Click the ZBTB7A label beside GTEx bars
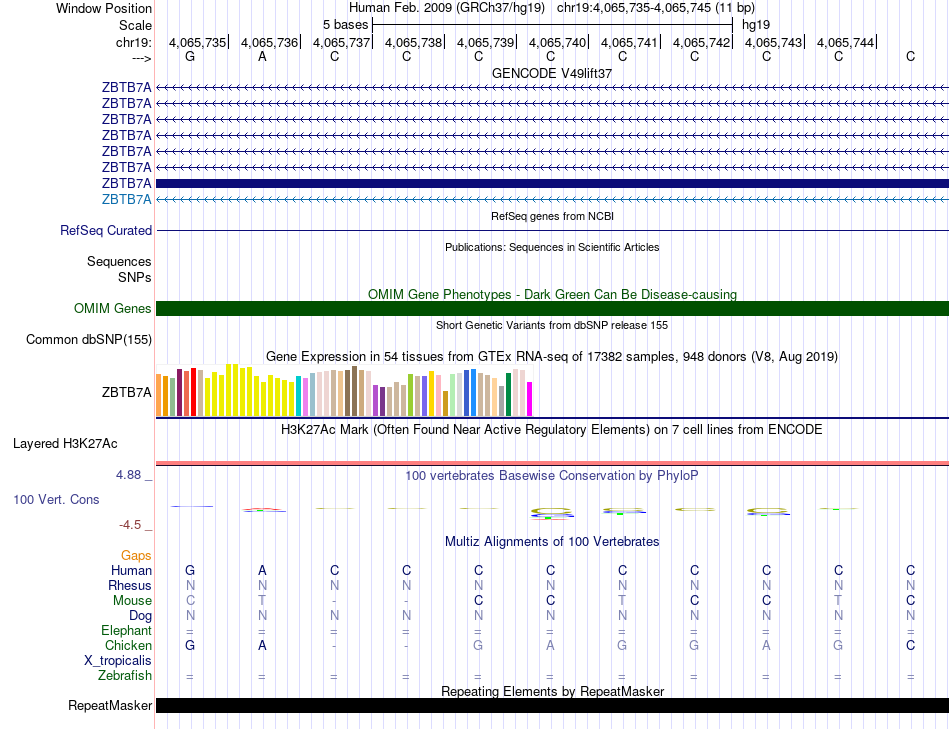 [127, 393]
